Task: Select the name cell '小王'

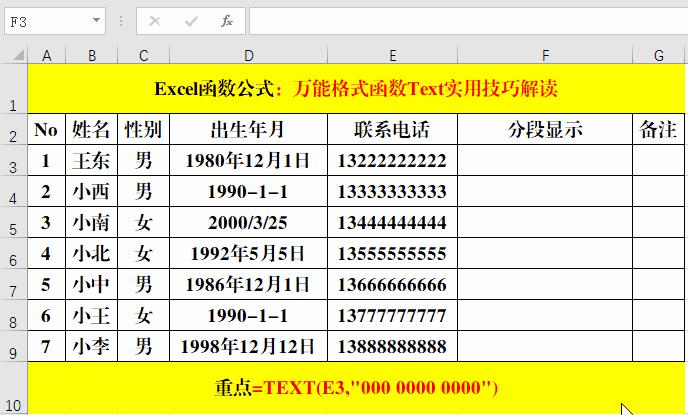Action: click(91, 315)
